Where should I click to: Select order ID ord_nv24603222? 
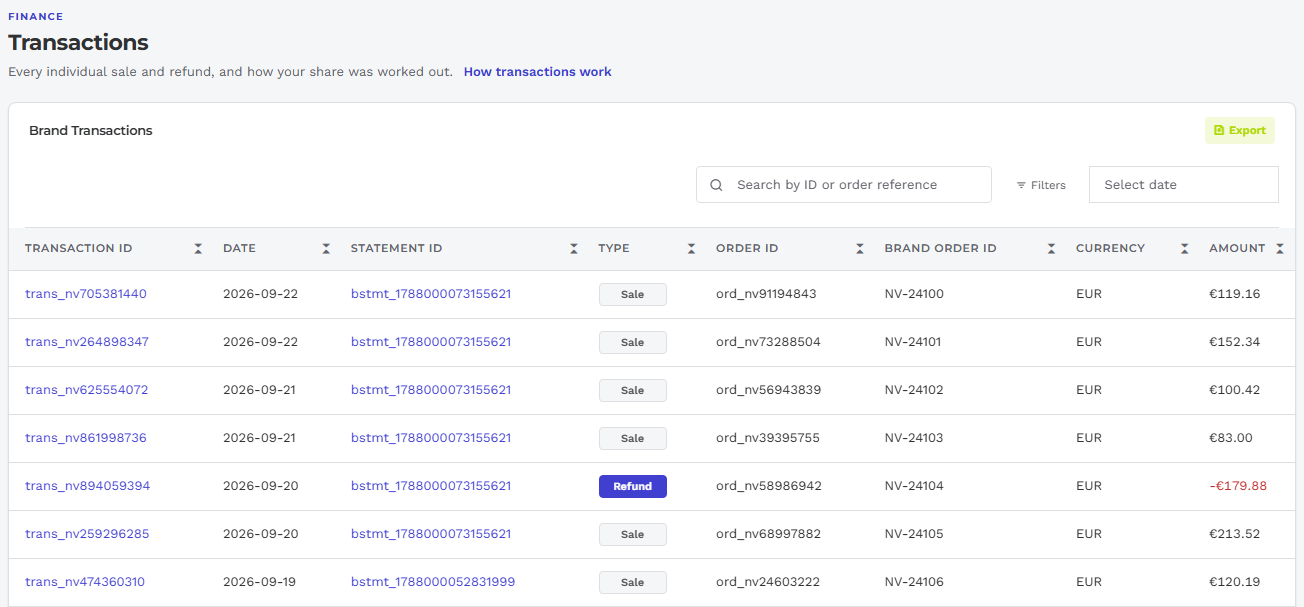pos(768,582)
